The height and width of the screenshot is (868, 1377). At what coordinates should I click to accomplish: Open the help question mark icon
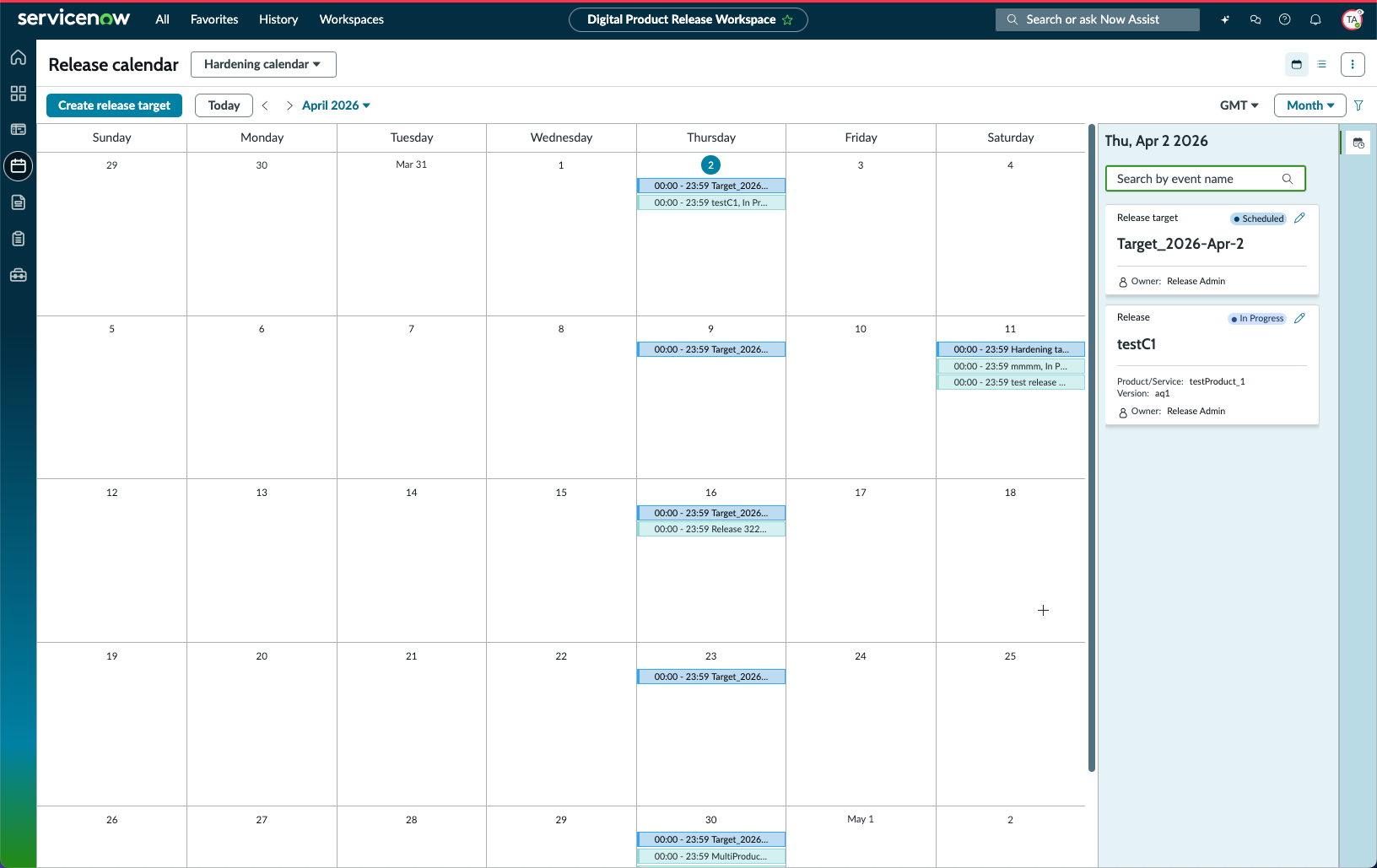click(x=1285, y=19)
